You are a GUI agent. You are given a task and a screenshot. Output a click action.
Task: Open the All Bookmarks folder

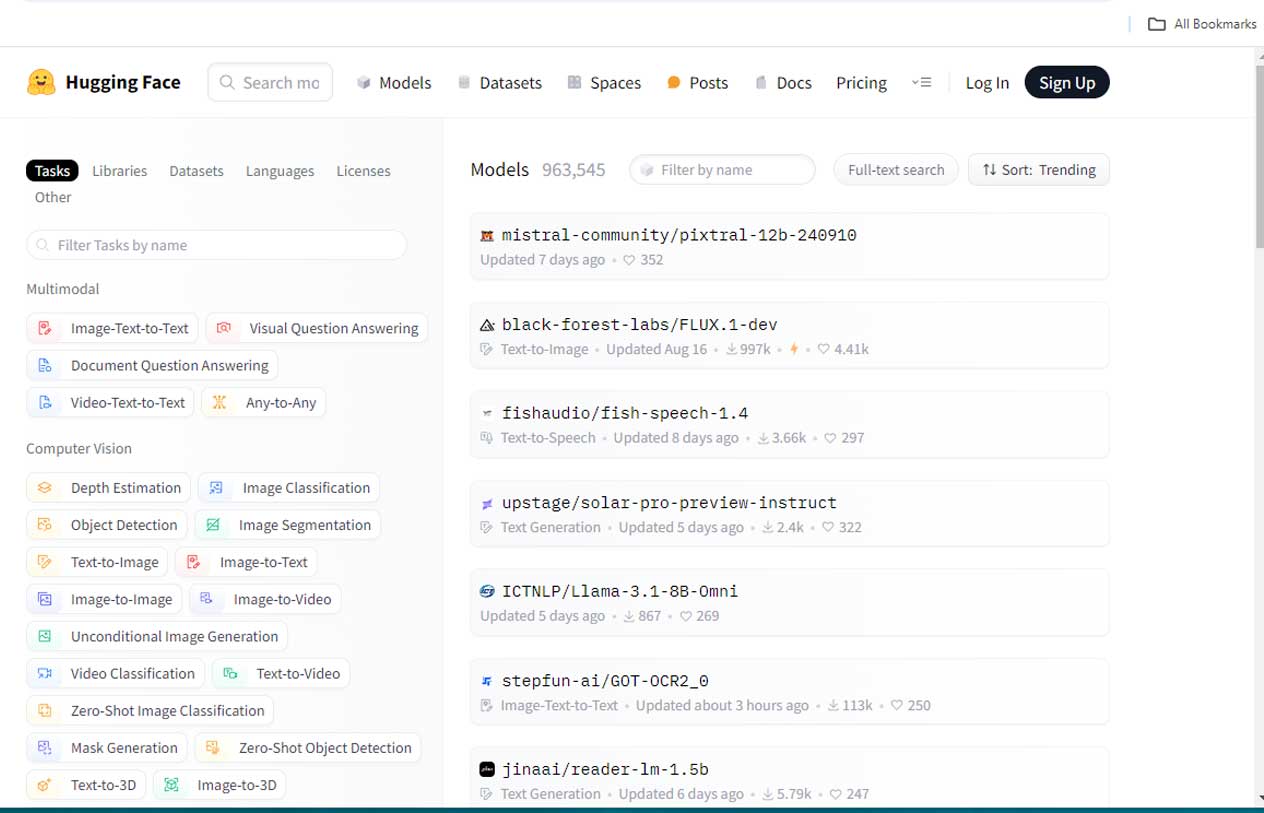tap(1202, 24)
